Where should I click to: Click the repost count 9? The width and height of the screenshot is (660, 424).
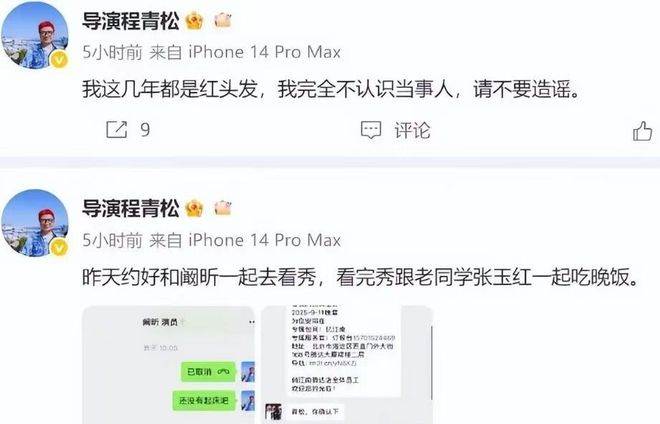tap(145, 130)
